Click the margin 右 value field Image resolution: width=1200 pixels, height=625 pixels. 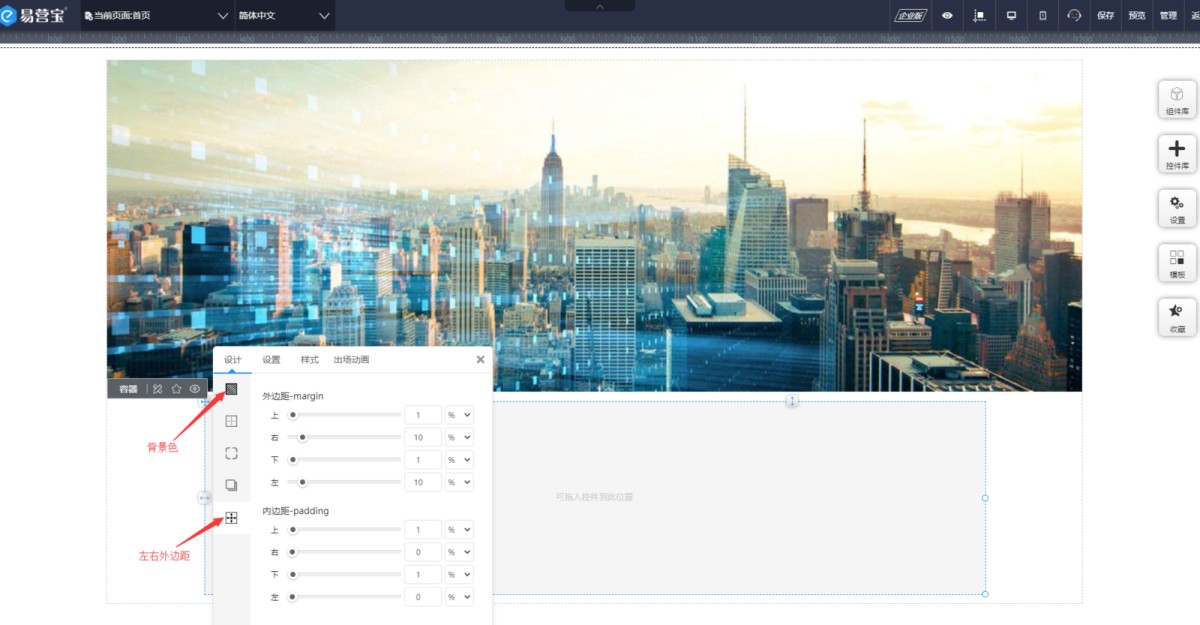pos(422,437)
